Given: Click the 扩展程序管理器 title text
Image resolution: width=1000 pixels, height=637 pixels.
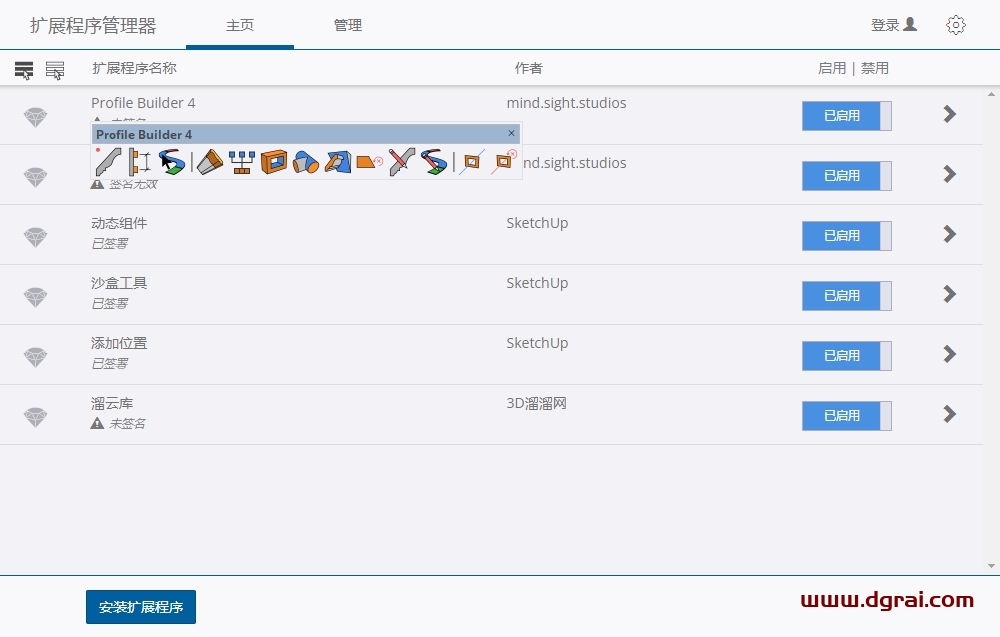Looking at the screenshot, I should (x=93, y=26).
